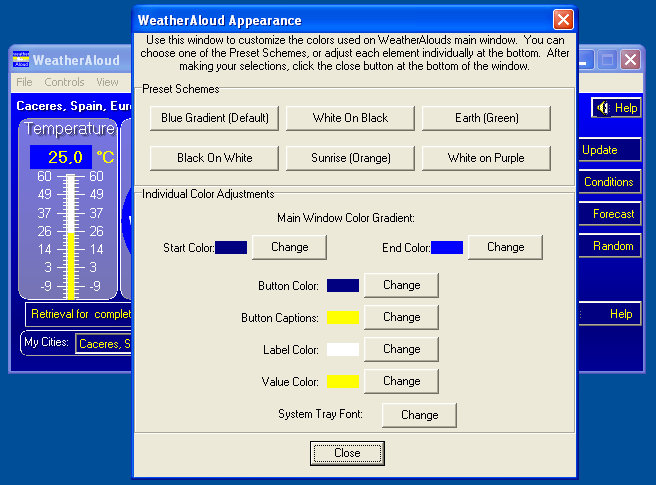
Task: Click the thermometer gauge in Temperature panel
Action: pos(71,236)
